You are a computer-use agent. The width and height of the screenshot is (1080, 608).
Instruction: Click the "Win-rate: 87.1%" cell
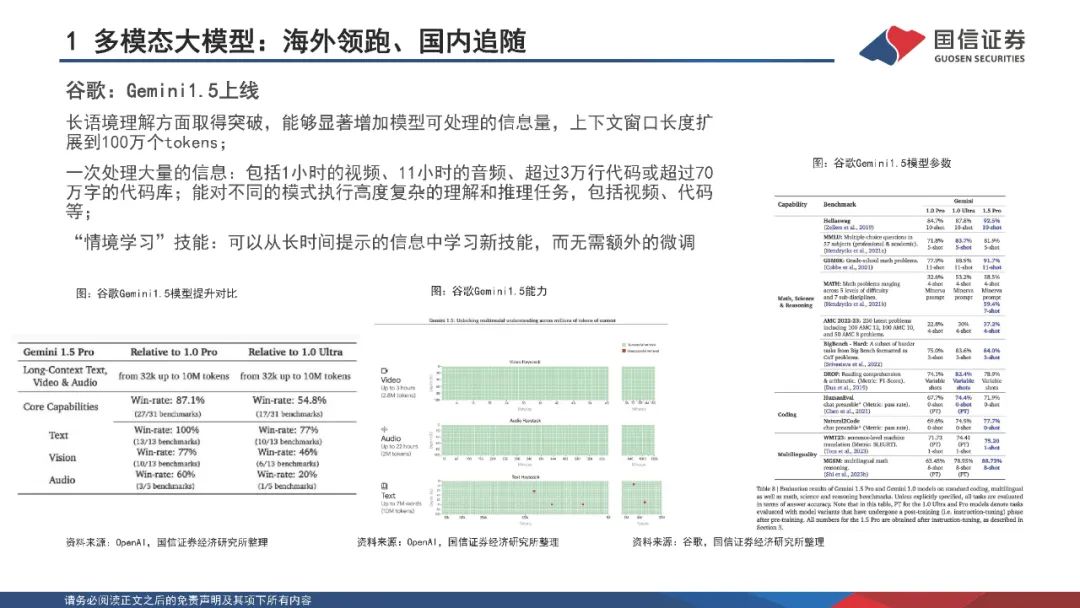click(167, 400)
